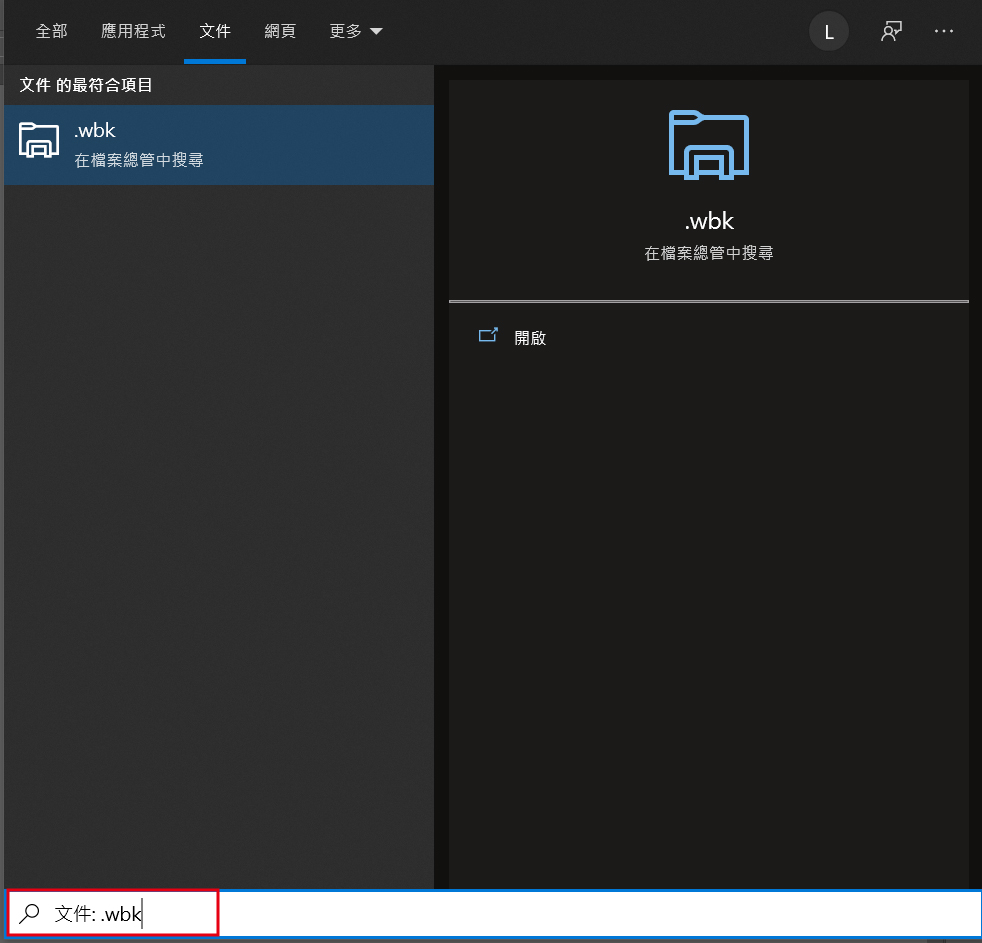
Task: Click the open-in-new-window icon beside 開啟
Action: [488, 336]
